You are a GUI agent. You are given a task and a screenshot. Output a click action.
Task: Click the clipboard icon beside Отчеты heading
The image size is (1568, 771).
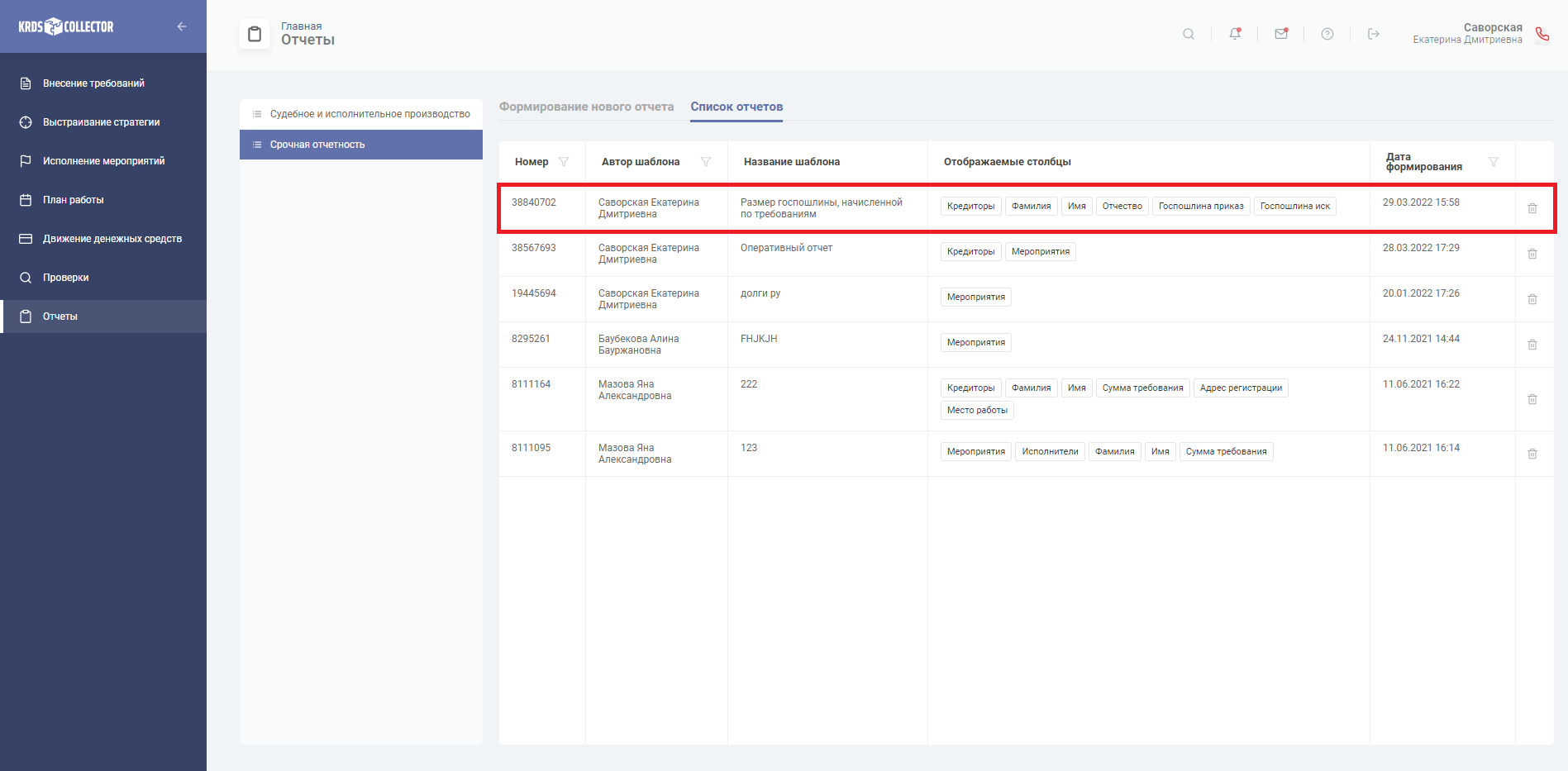tap(255, 34)
